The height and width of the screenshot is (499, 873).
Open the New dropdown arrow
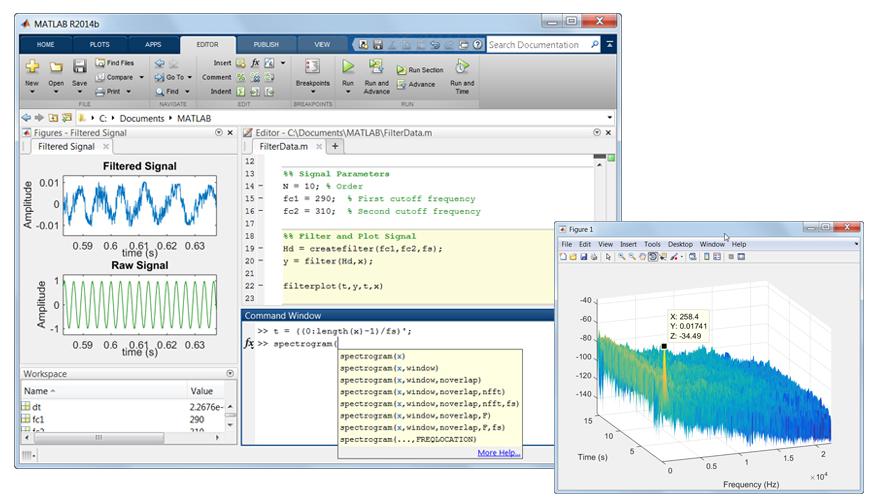[x=32, y=91]
